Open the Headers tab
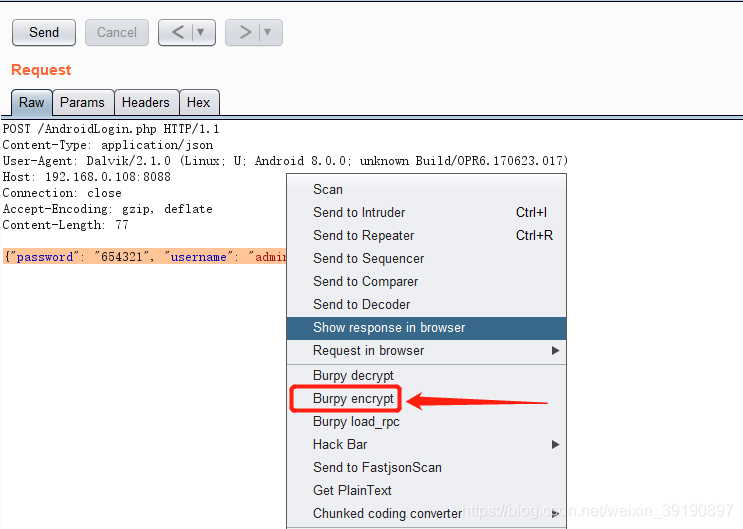 coord(146,102)
